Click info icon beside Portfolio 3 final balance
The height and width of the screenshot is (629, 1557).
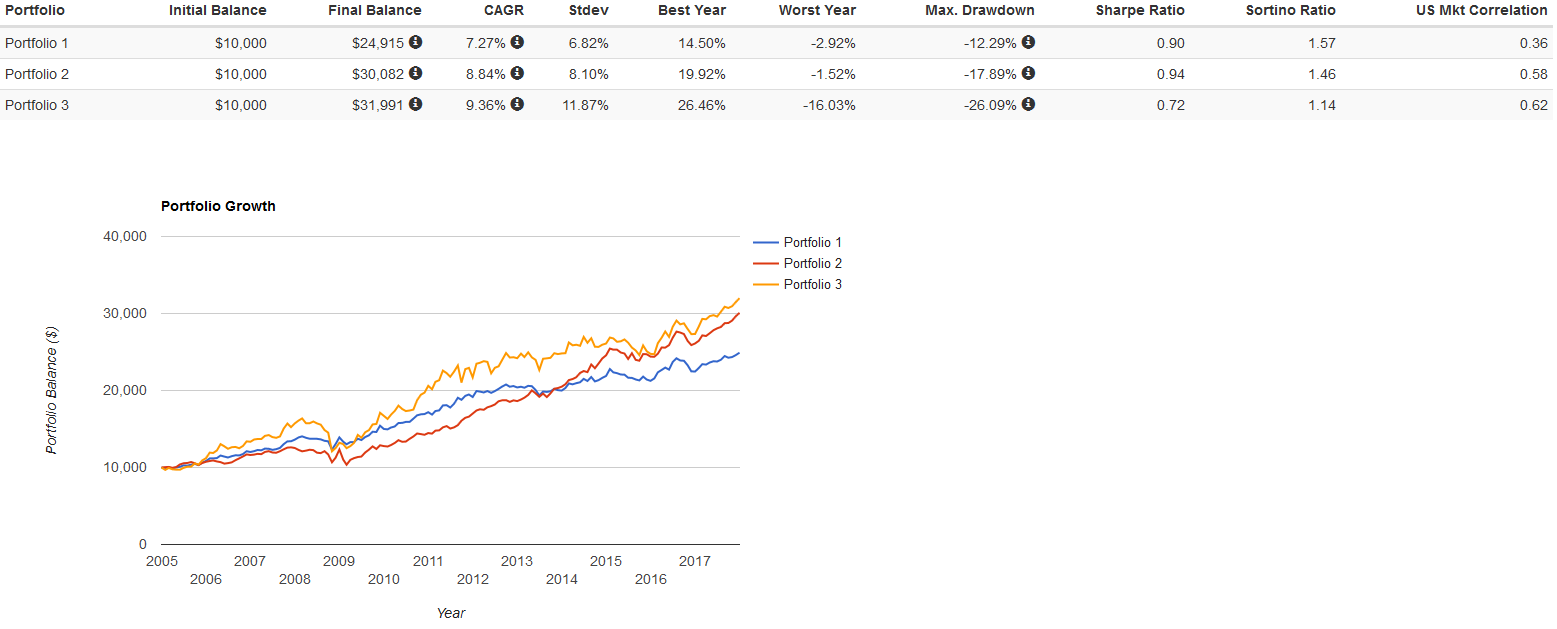pos(415,104)
